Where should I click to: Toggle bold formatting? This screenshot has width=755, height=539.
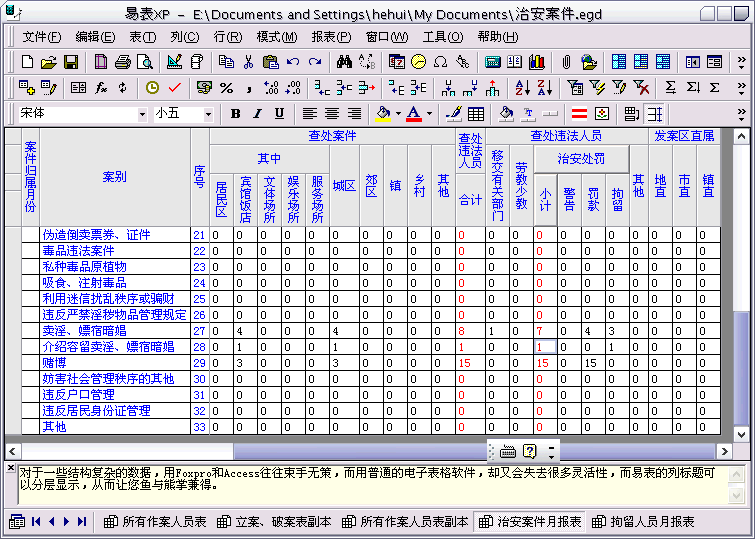(x=235, y=114)
